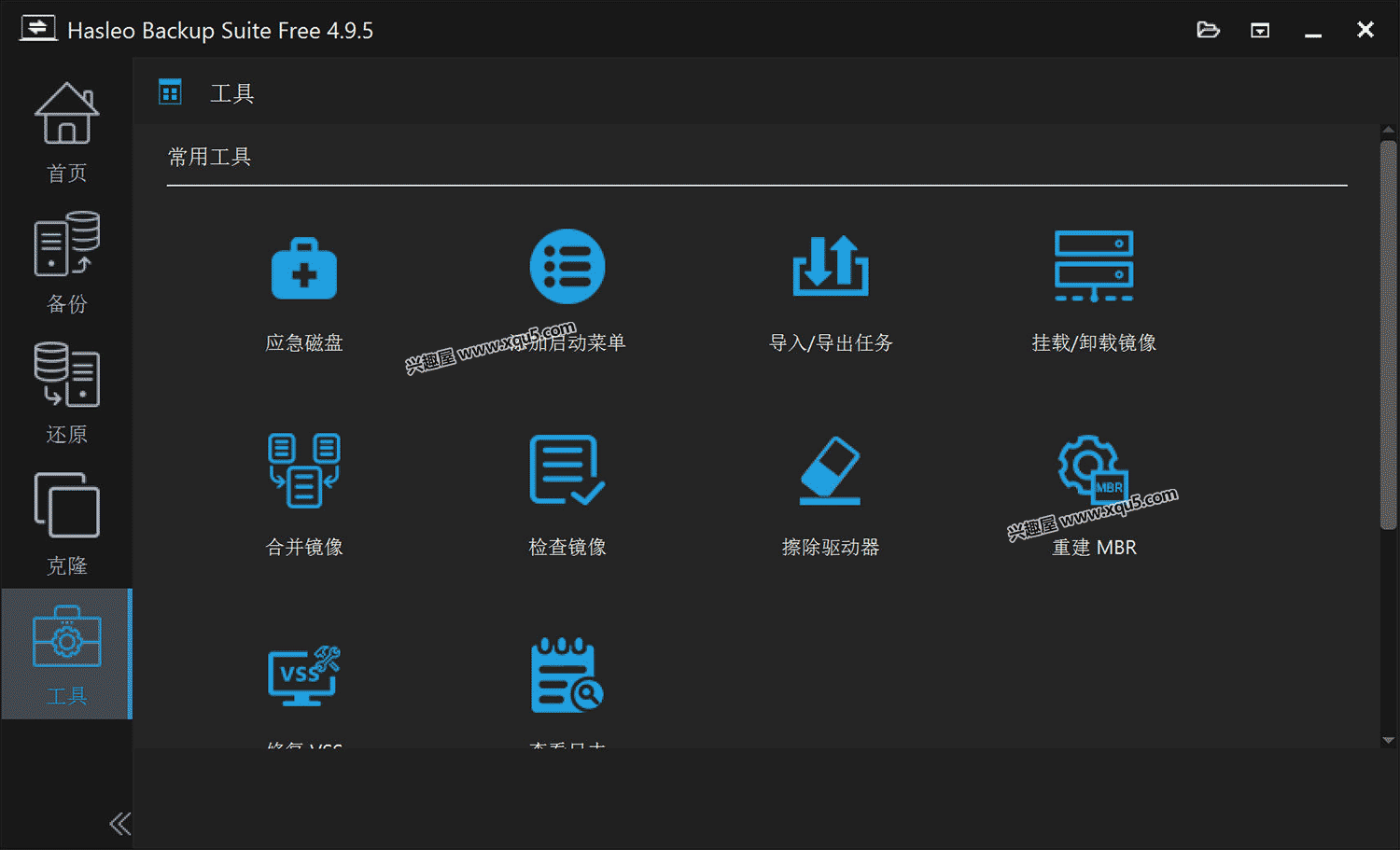Open the 还原 restore section

(66, 393)
